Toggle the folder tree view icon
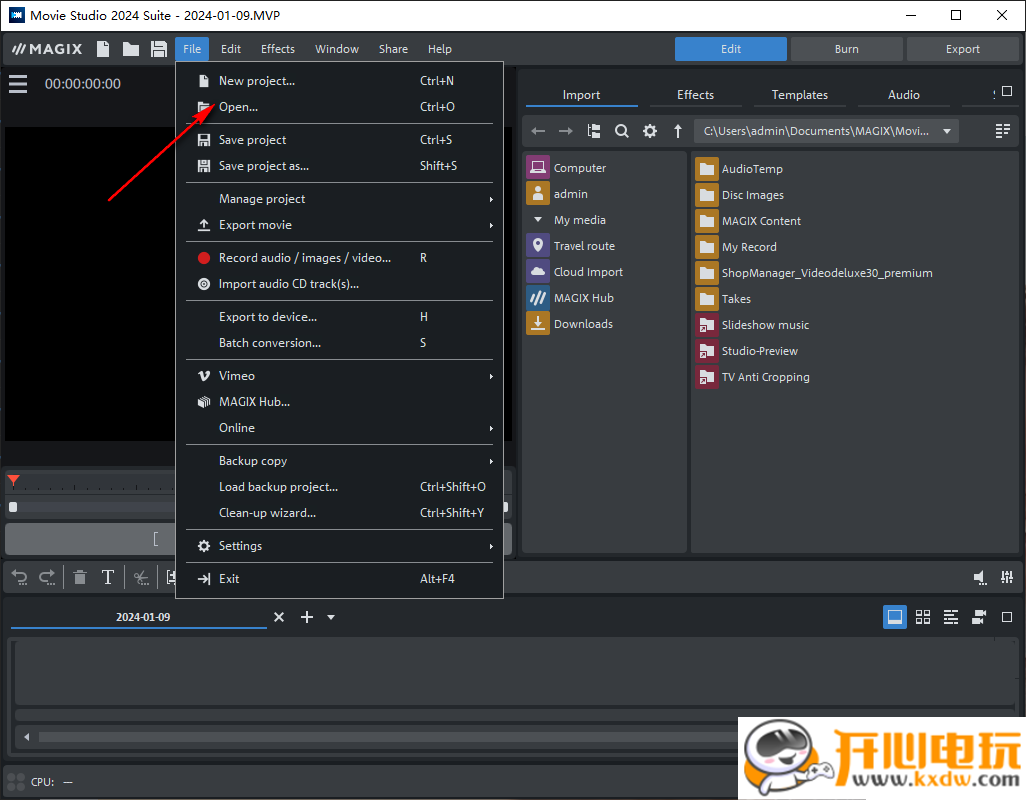Viewport: 1026px width, 800px height. click(x=593, y=131)
